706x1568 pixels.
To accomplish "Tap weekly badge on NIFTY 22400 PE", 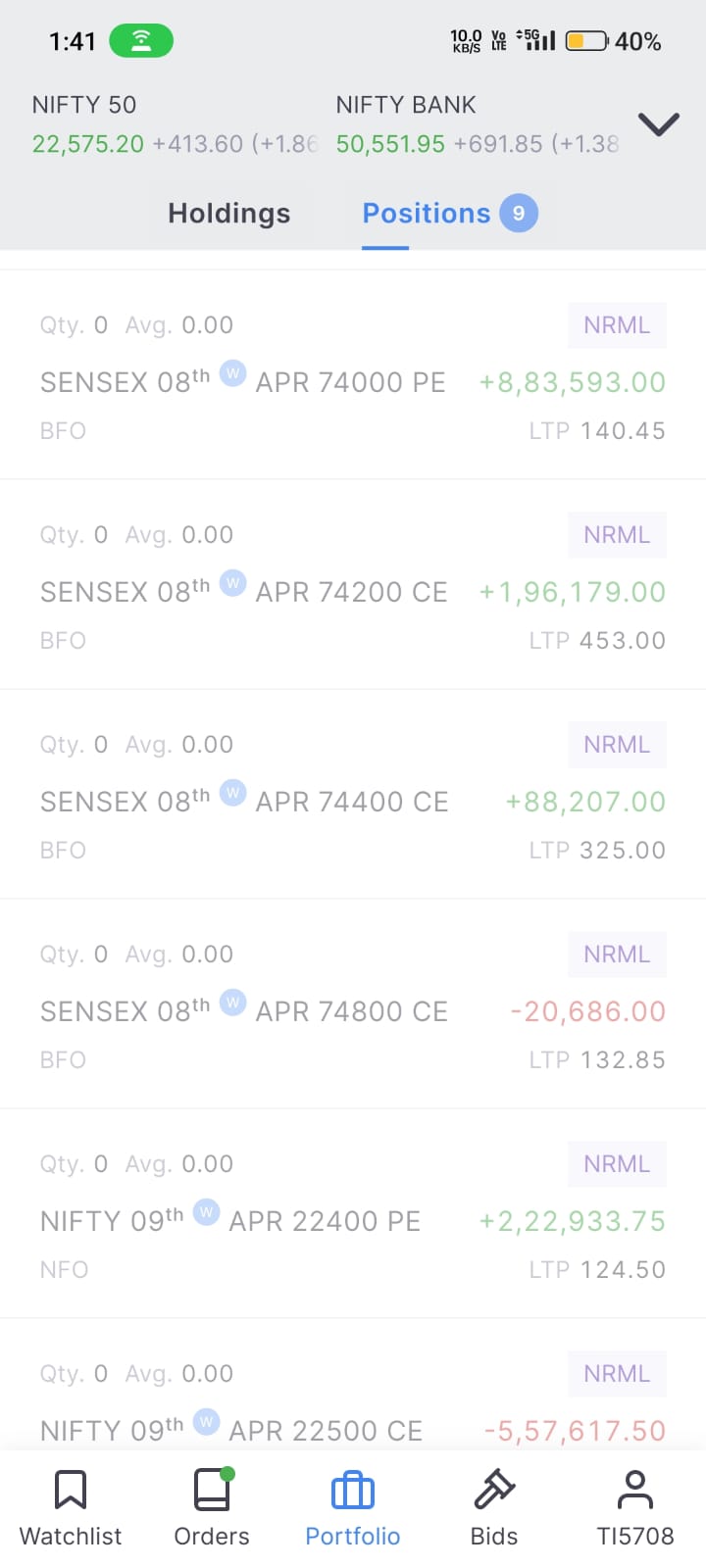I will coord(206,1212).
